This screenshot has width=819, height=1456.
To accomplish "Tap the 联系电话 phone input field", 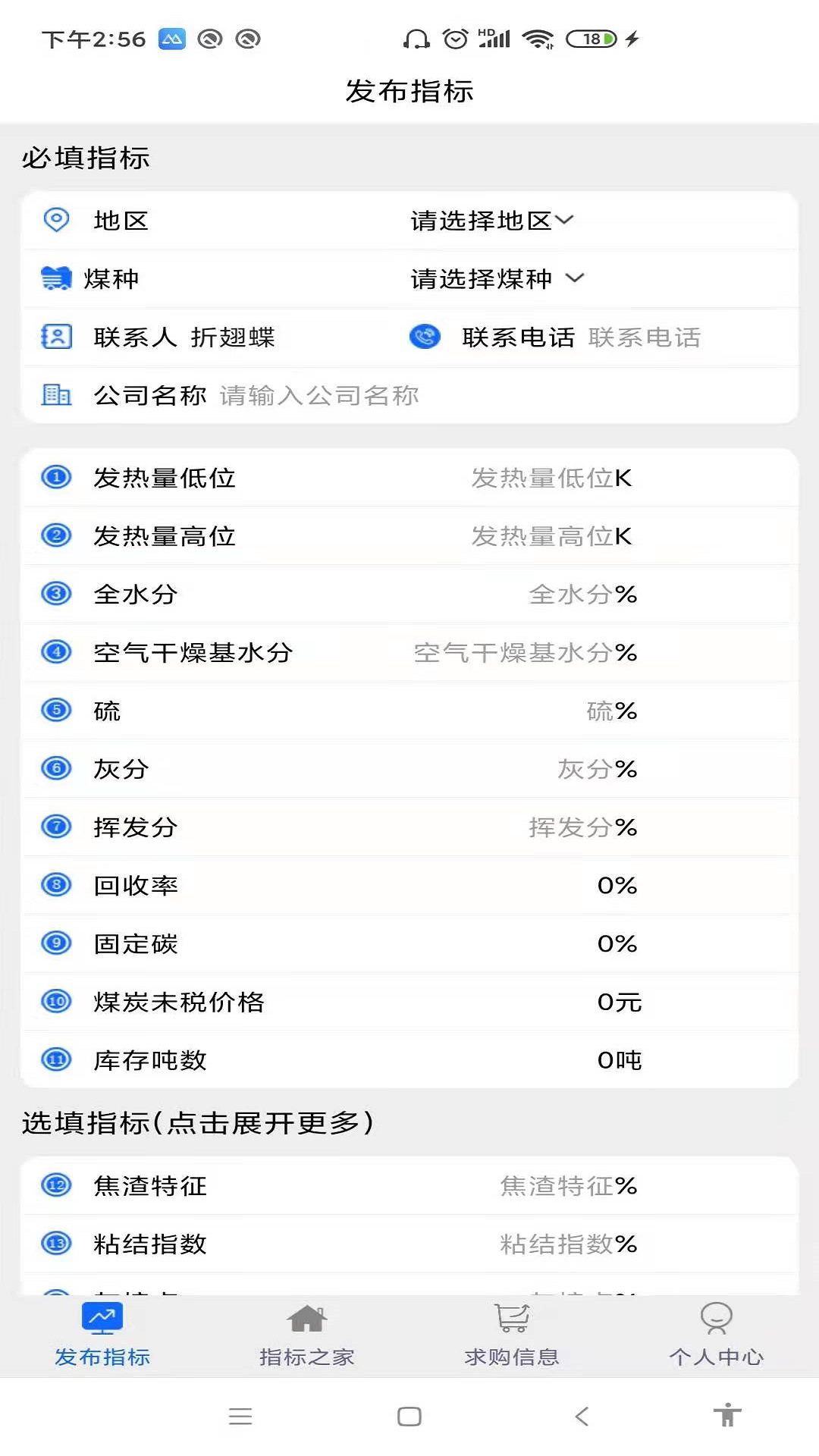I will tap(645, 337).
